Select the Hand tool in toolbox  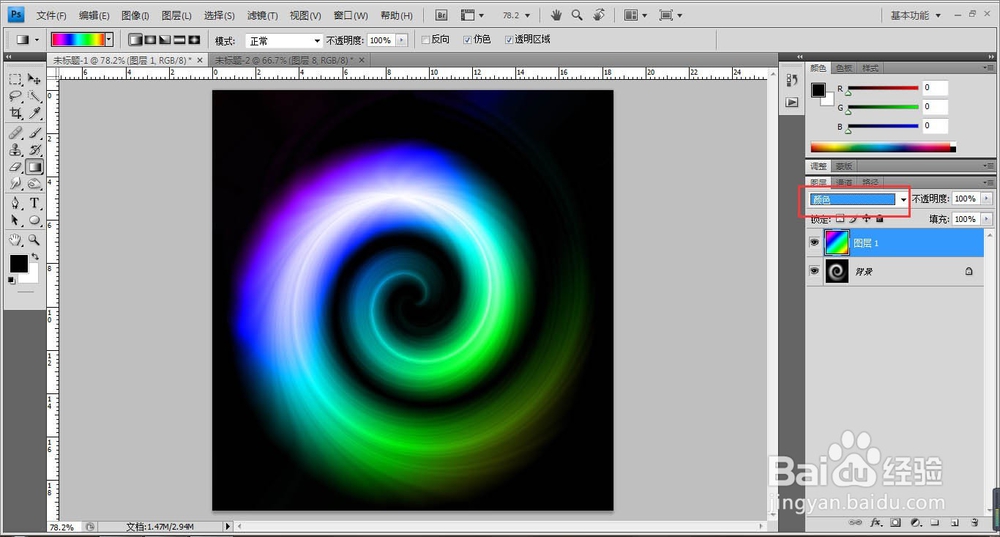[15, 240]
